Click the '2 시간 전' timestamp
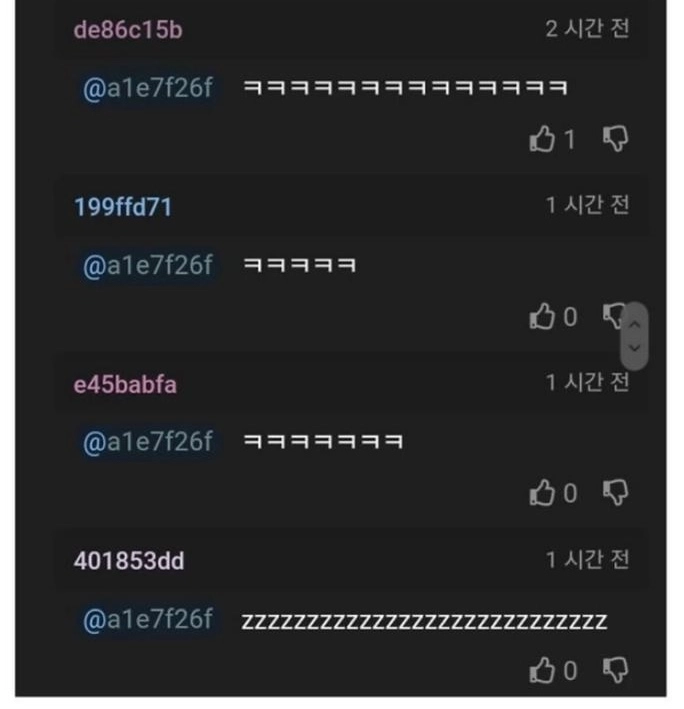The image size is (684, 709). coord(587,29)
